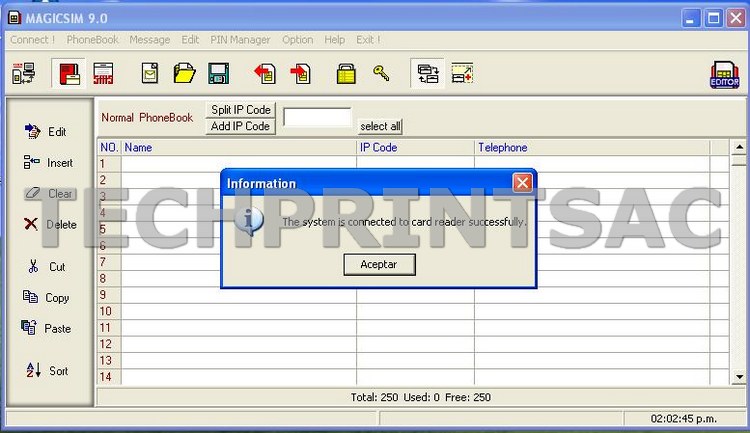Close the Information dialog with red X
Screen dimensions: 750x433
point(522,183)
